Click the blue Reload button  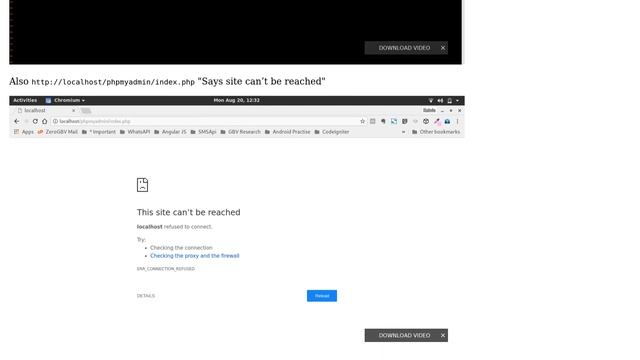(322, 296)
